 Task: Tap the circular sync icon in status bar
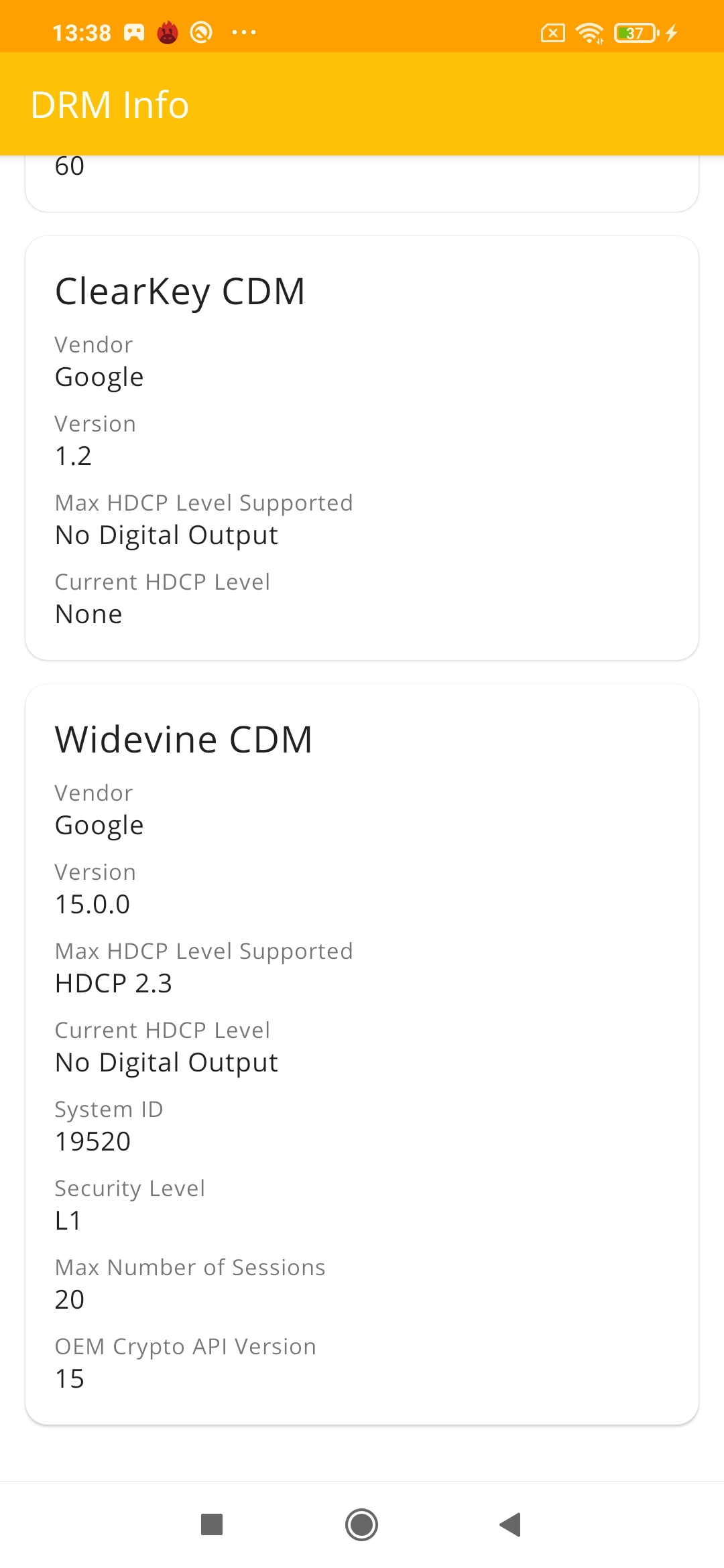click(x=201, y=32)
